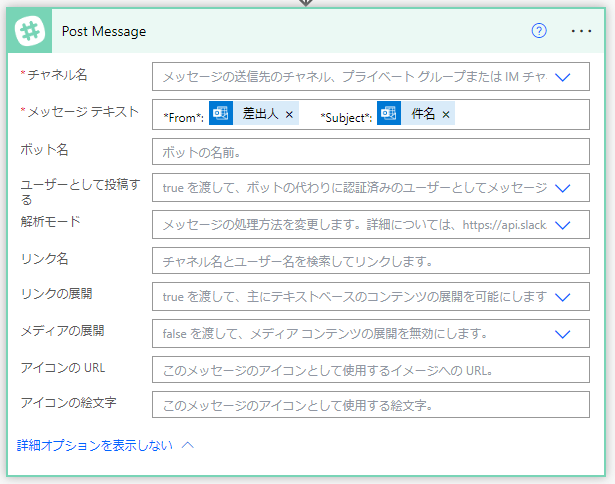
Task: Open the three-dots more options menu
Action: click(x=581, y=31)
